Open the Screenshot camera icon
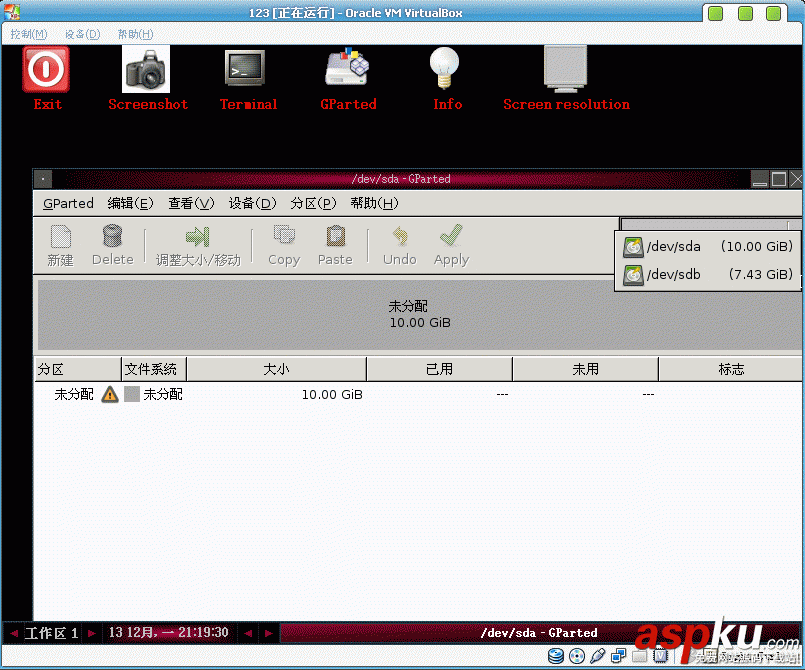 pos(146,69)
